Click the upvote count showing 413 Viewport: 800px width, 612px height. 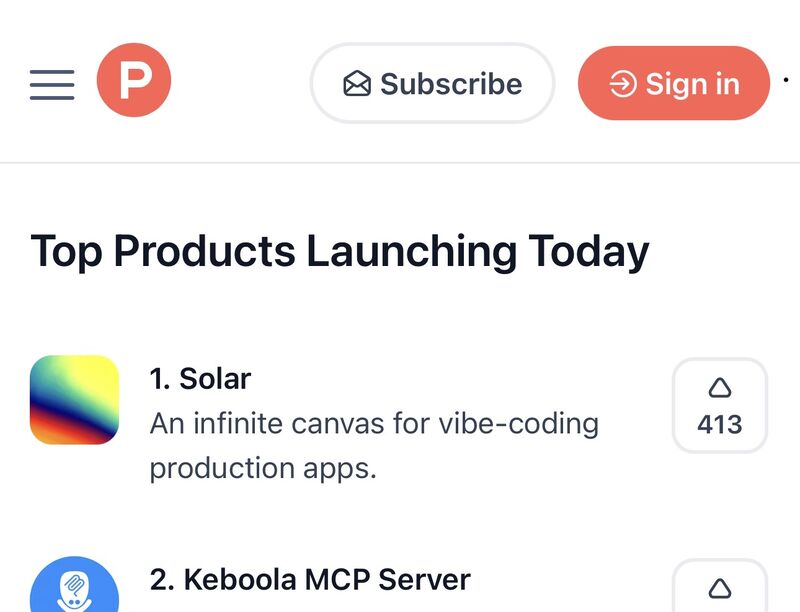tap(721, 424)
